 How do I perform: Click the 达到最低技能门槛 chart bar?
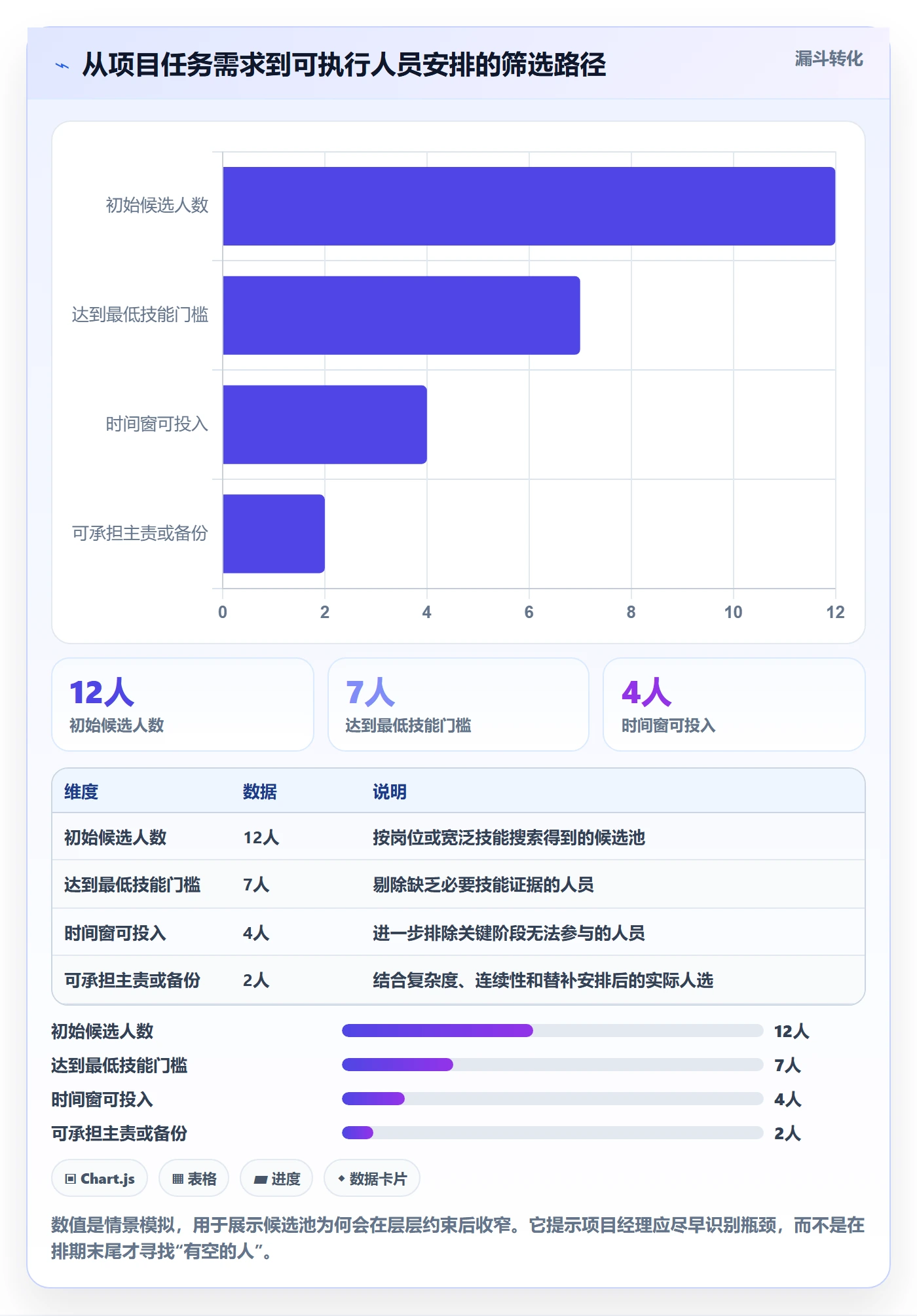[402, 316]
